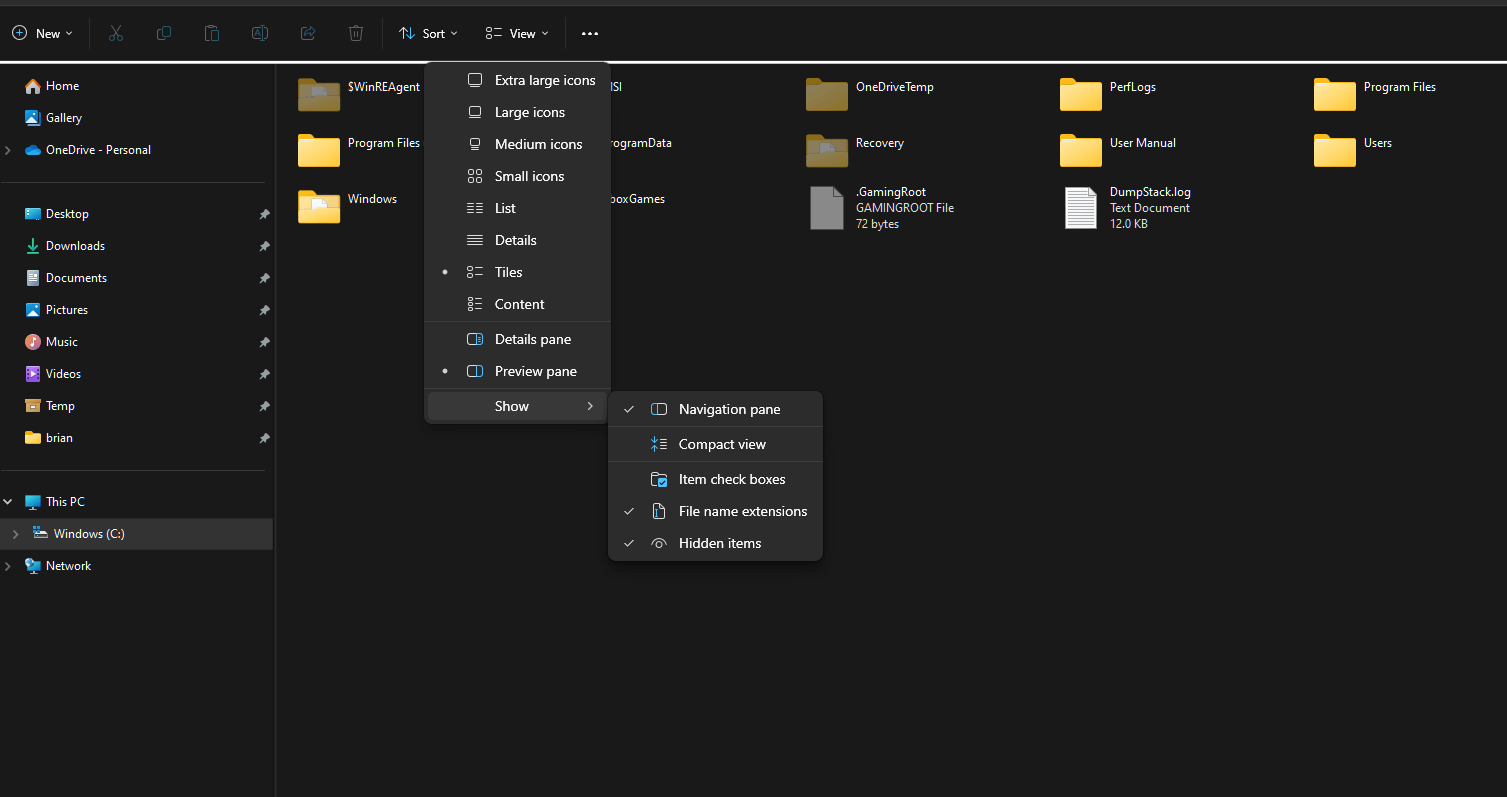Click the Cut scissors icon in toolbar
This screenshot has width=1507, height=797.
click(x=116, y=33)
